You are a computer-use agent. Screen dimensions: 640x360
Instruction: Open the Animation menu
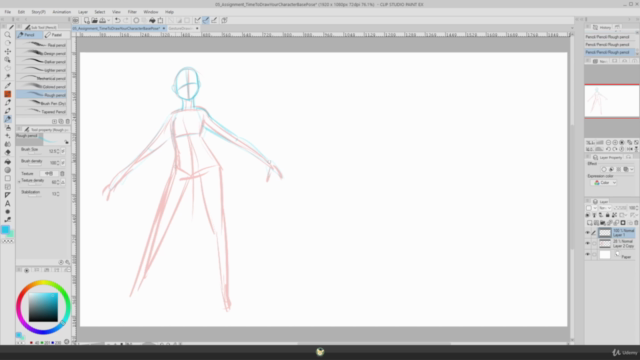point(62,12)
